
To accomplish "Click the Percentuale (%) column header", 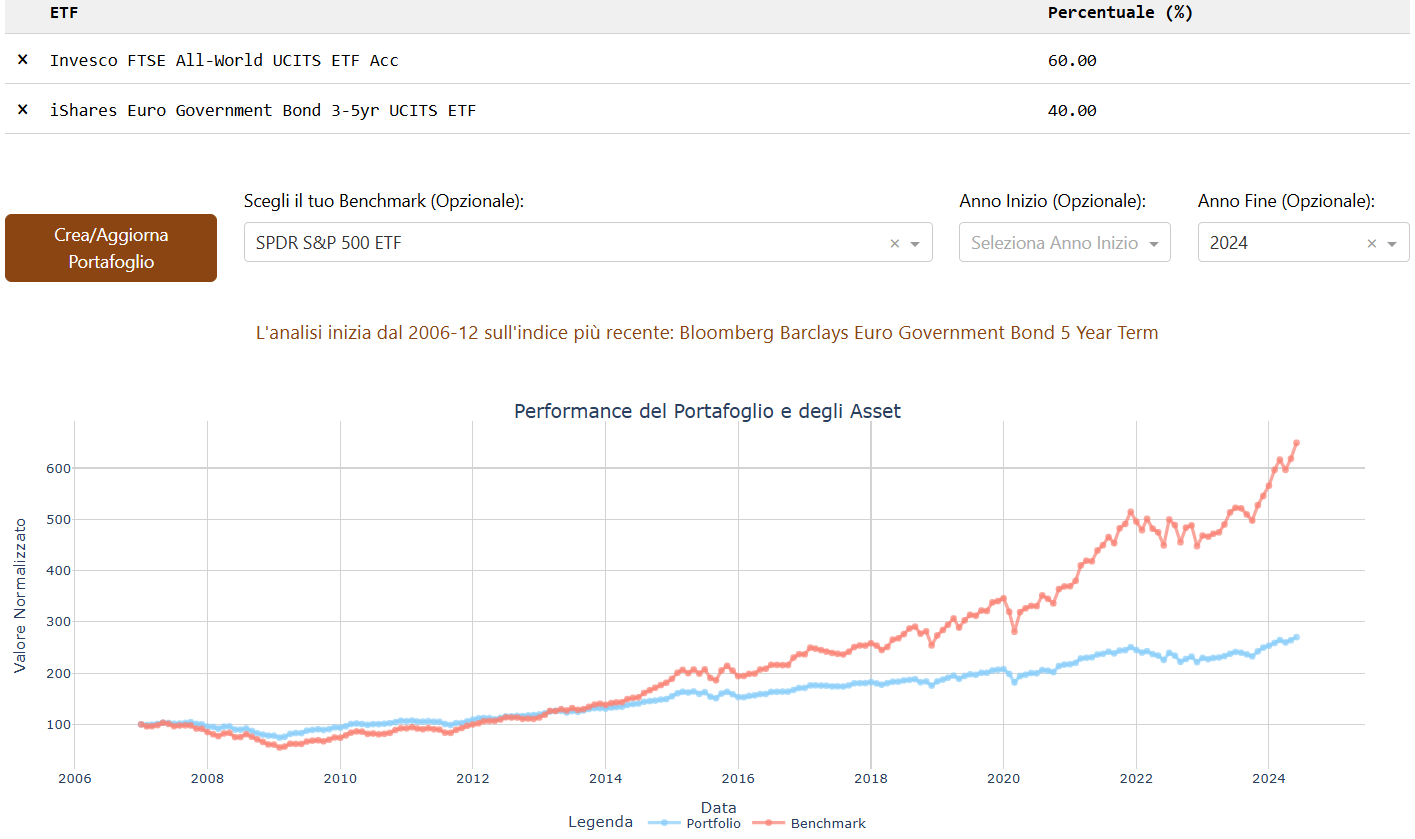I will point(1120,13).
